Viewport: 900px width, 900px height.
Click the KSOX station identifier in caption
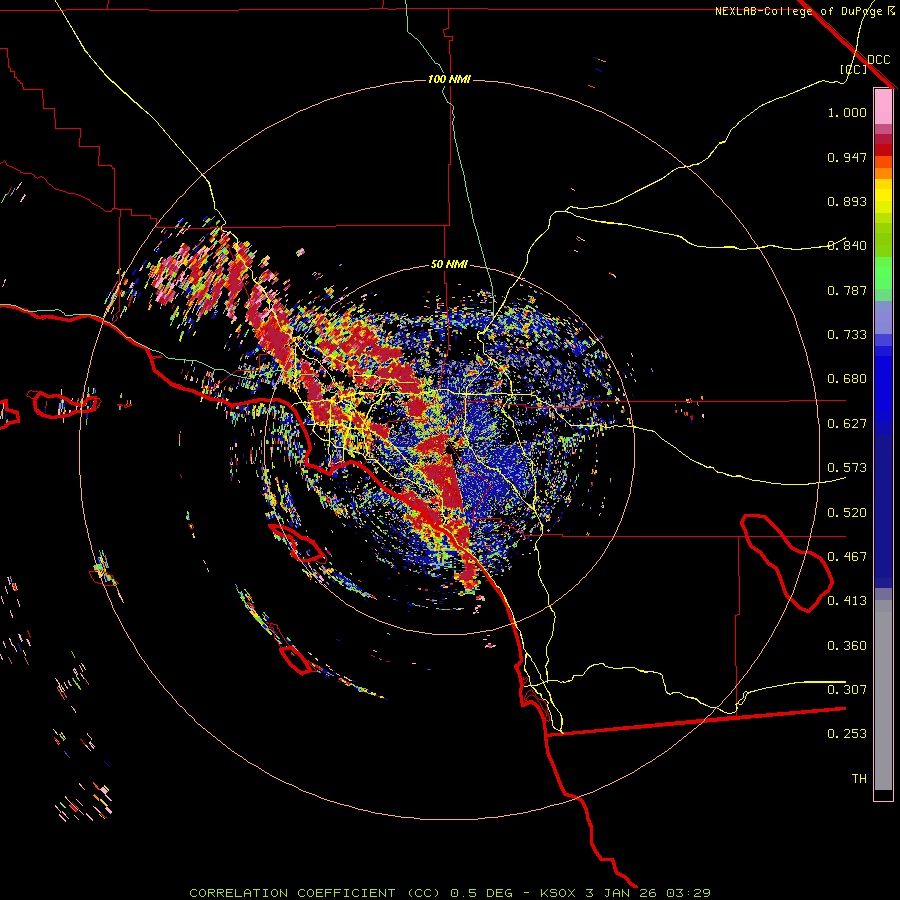559,893
